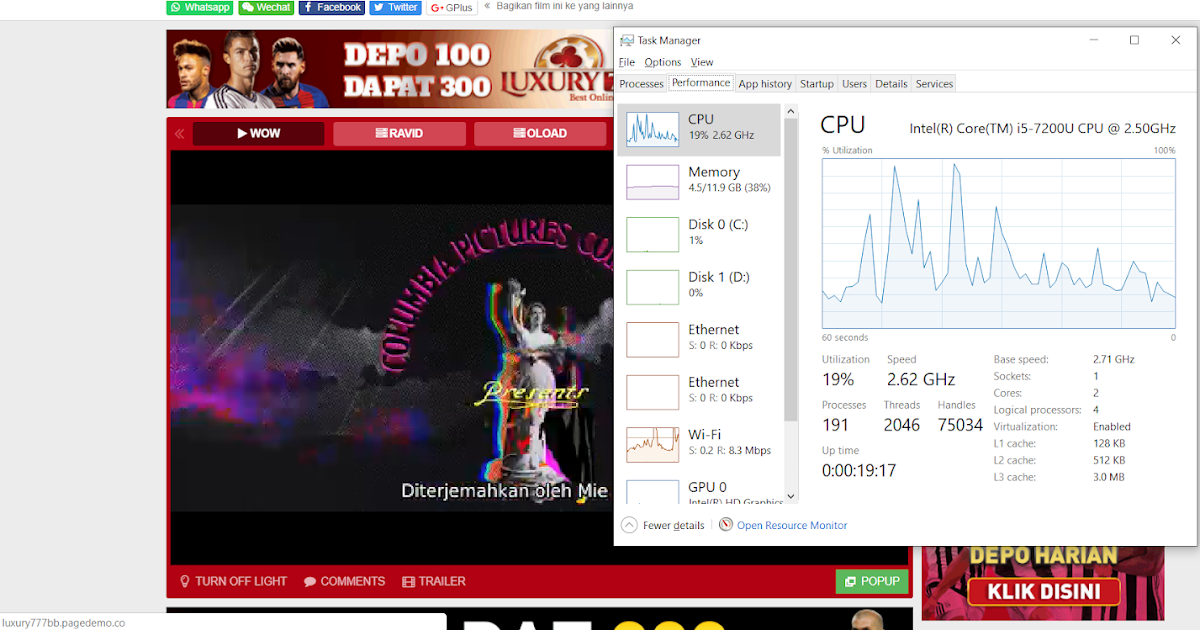Click the Virtualization Enabled value
Viewport: 1200px width, 630px height.
tap(1112, 427)
